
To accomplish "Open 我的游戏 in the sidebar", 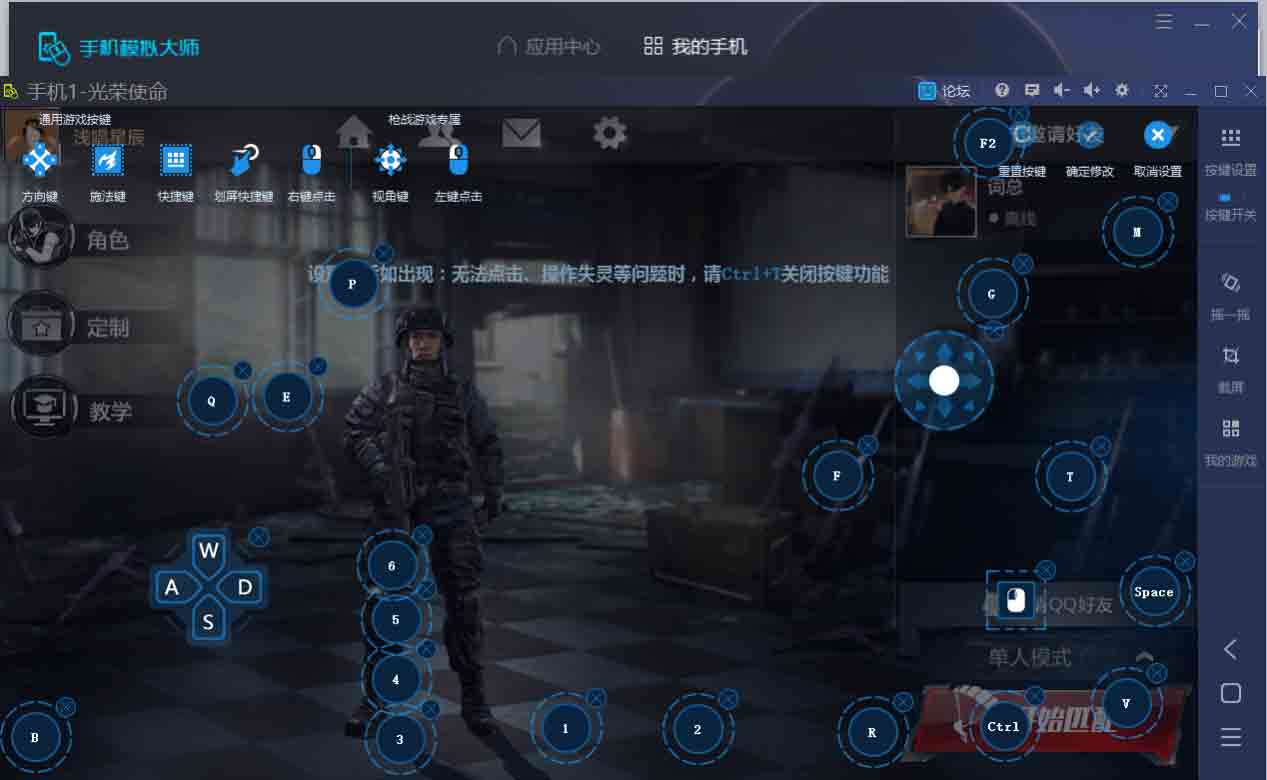I will [x=1231, y=442].
